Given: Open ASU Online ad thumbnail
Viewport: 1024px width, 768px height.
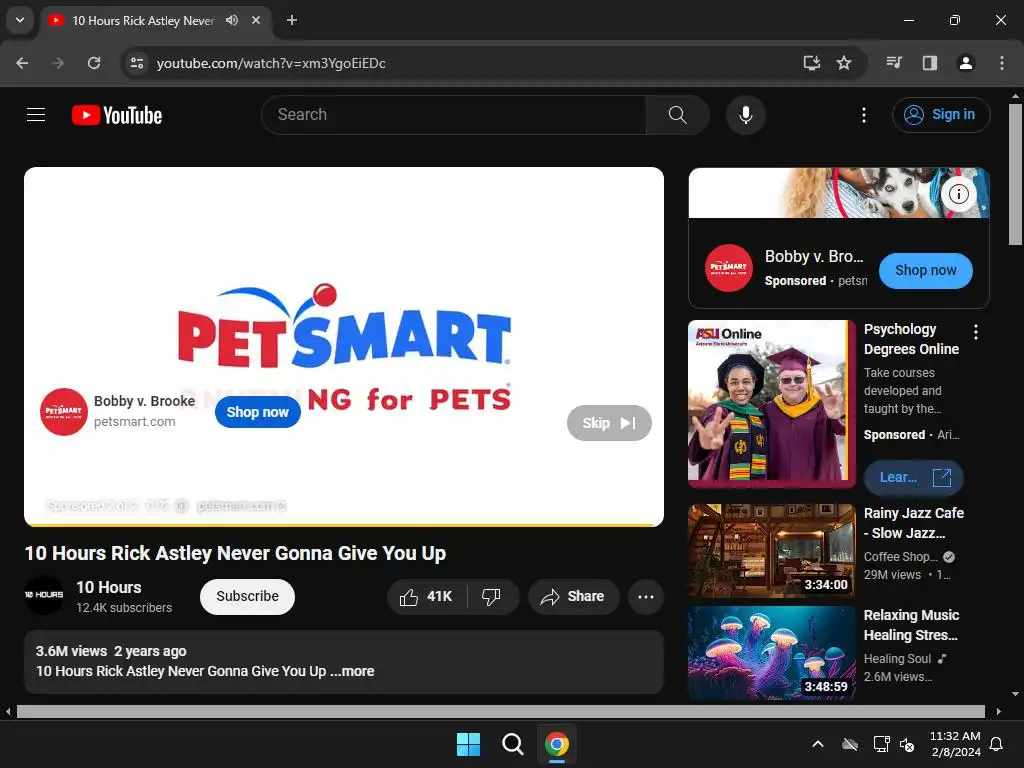Looking at the screenshot, I should click(x=771, y=404).
